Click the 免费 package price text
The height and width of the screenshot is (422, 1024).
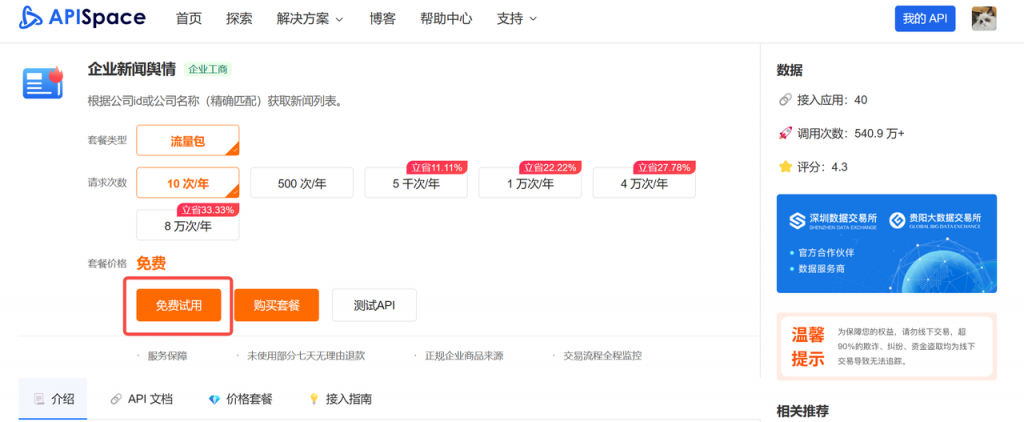[151, 264]
